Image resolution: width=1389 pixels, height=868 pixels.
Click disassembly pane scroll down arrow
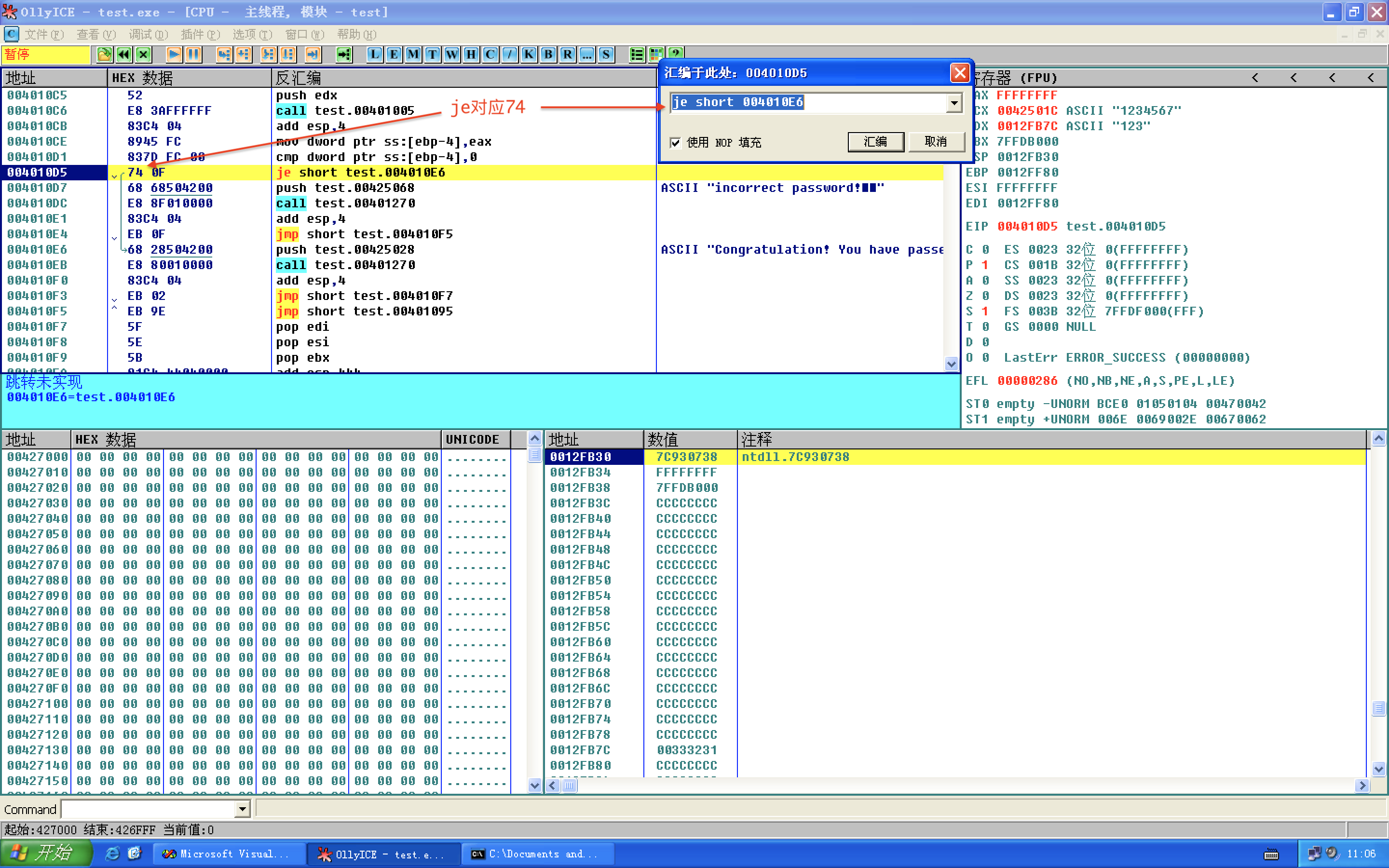pos(951,364)
